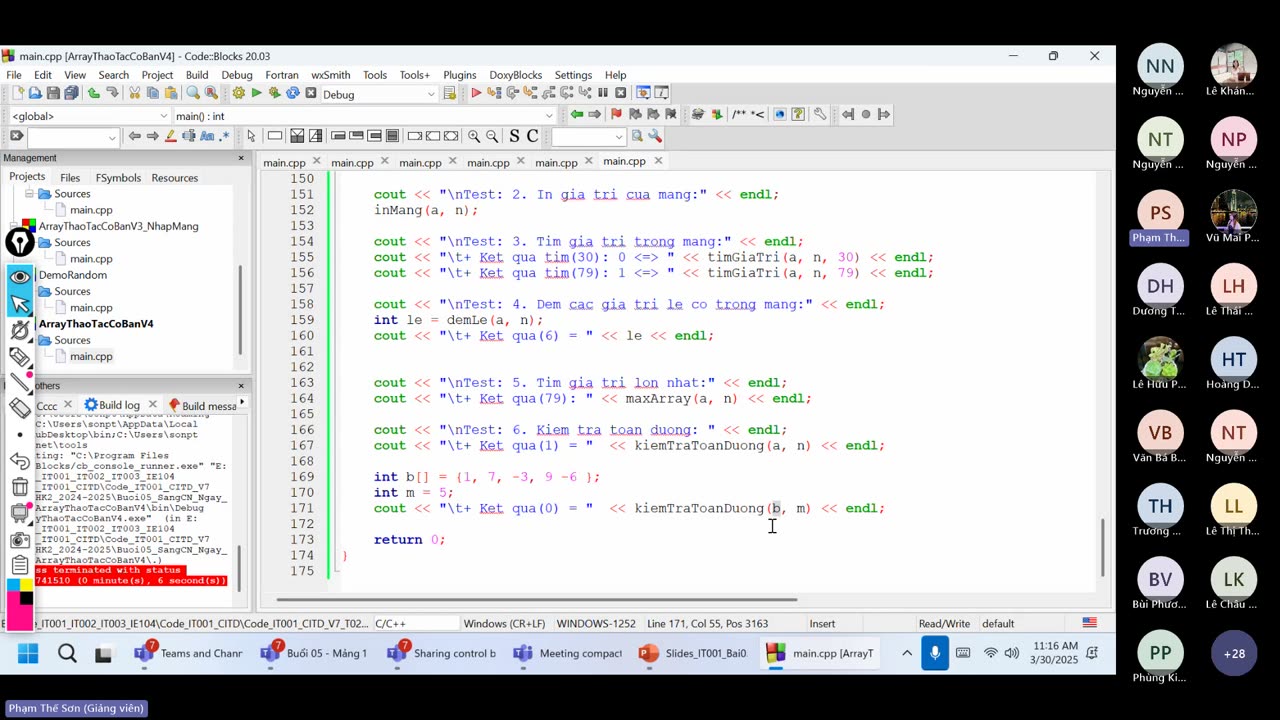Open Teams and Channels taskbar button
1280x720 pixels.
click(189, 653)
